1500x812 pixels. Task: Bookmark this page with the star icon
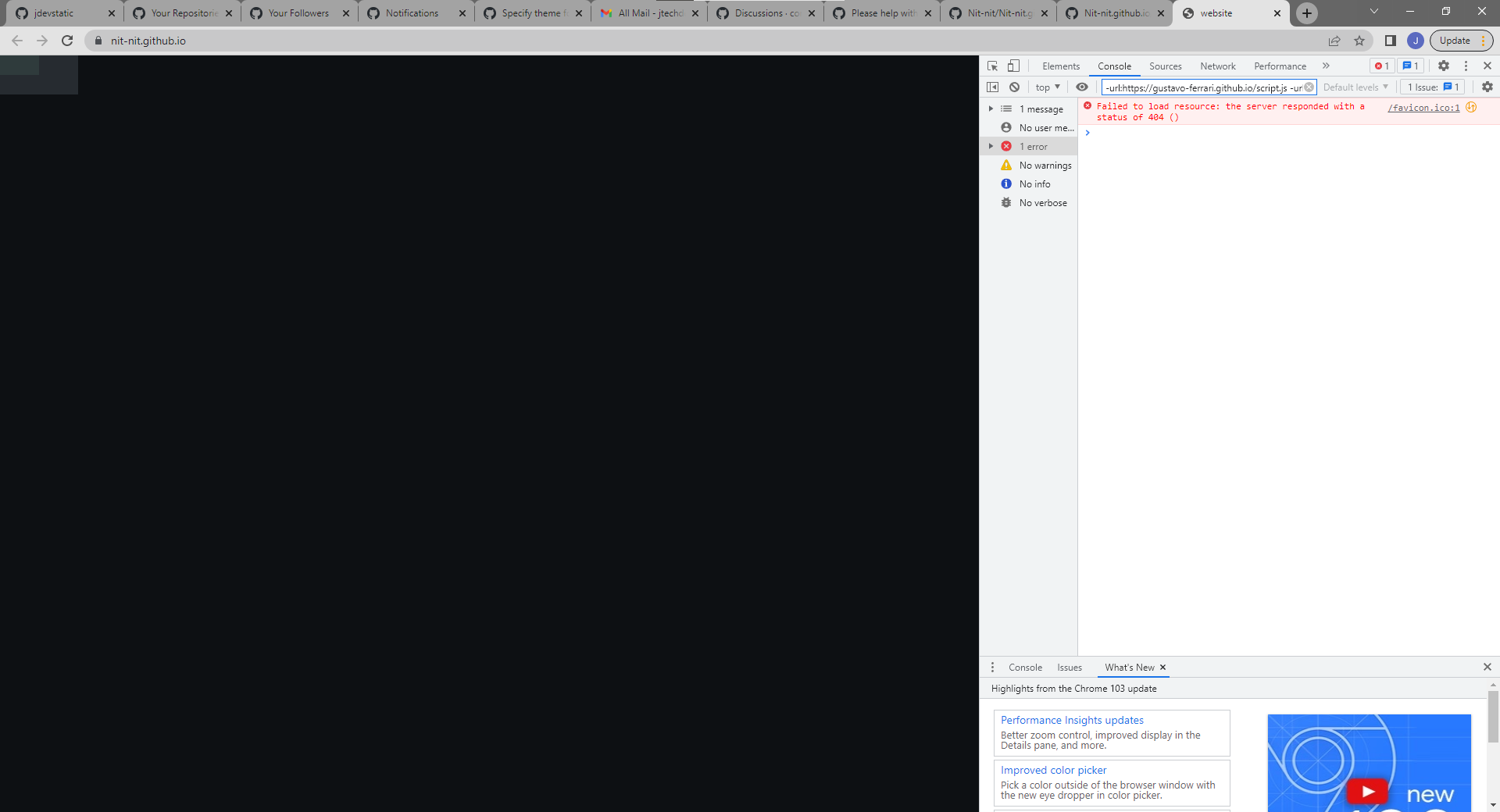pyautogui.click(x=1359, y=41)
